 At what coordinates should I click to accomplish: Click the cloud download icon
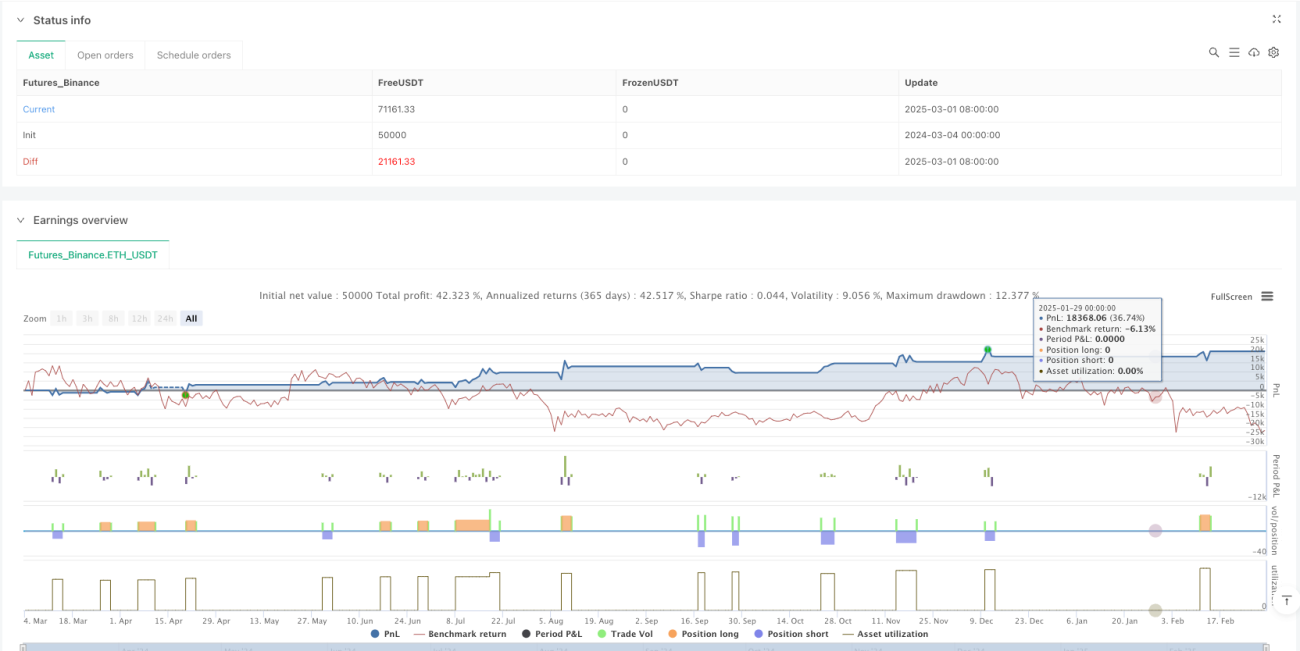pyautogui.click(x=1254, y=52)
